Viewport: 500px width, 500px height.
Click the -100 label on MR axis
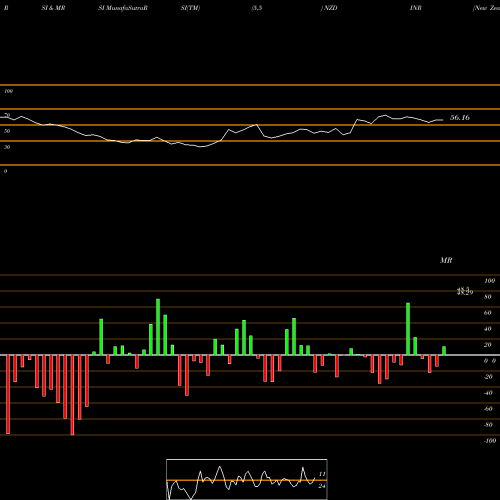pyautogui.click(x=490, y=441)
